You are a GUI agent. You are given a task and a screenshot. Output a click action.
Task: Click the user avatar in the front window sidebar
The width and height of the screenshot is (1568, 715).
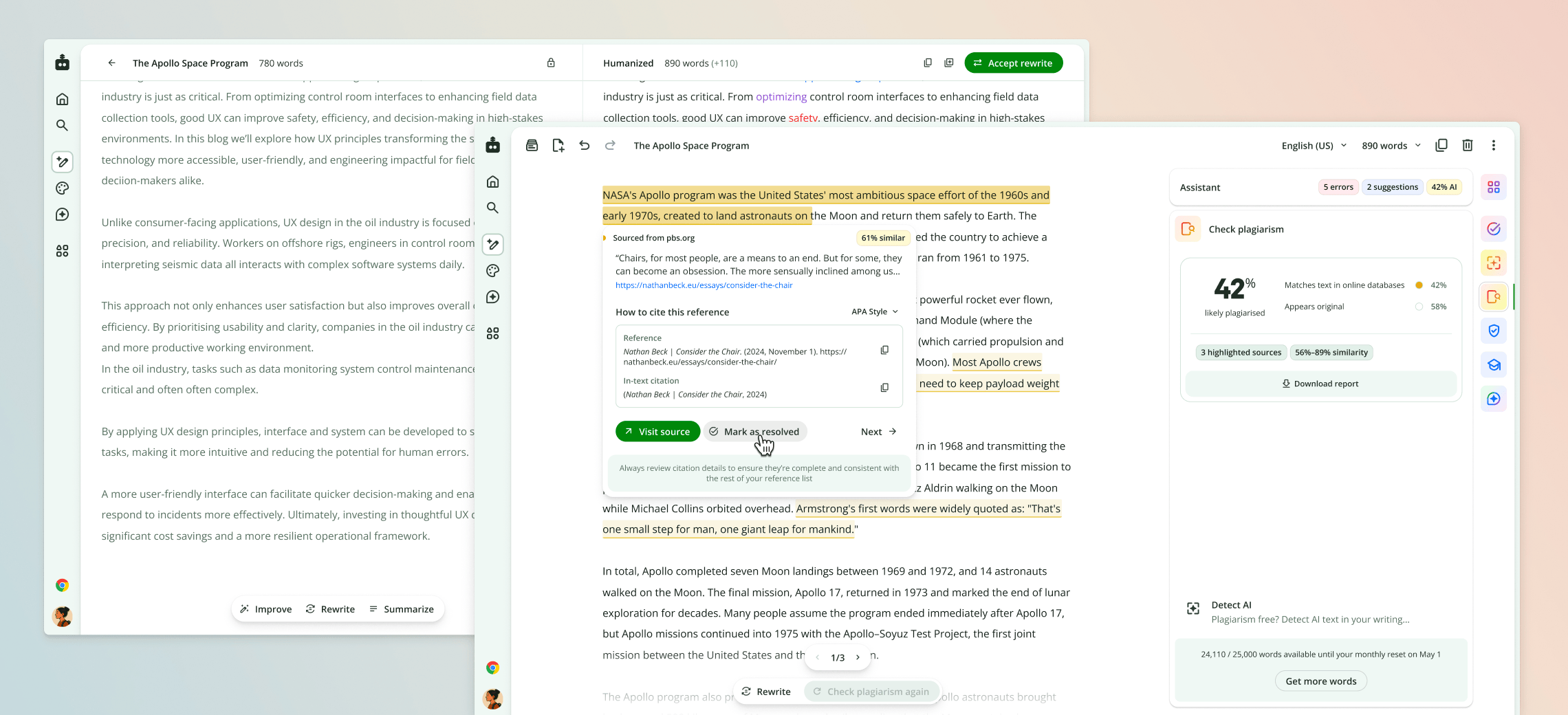tap(492, 698)
